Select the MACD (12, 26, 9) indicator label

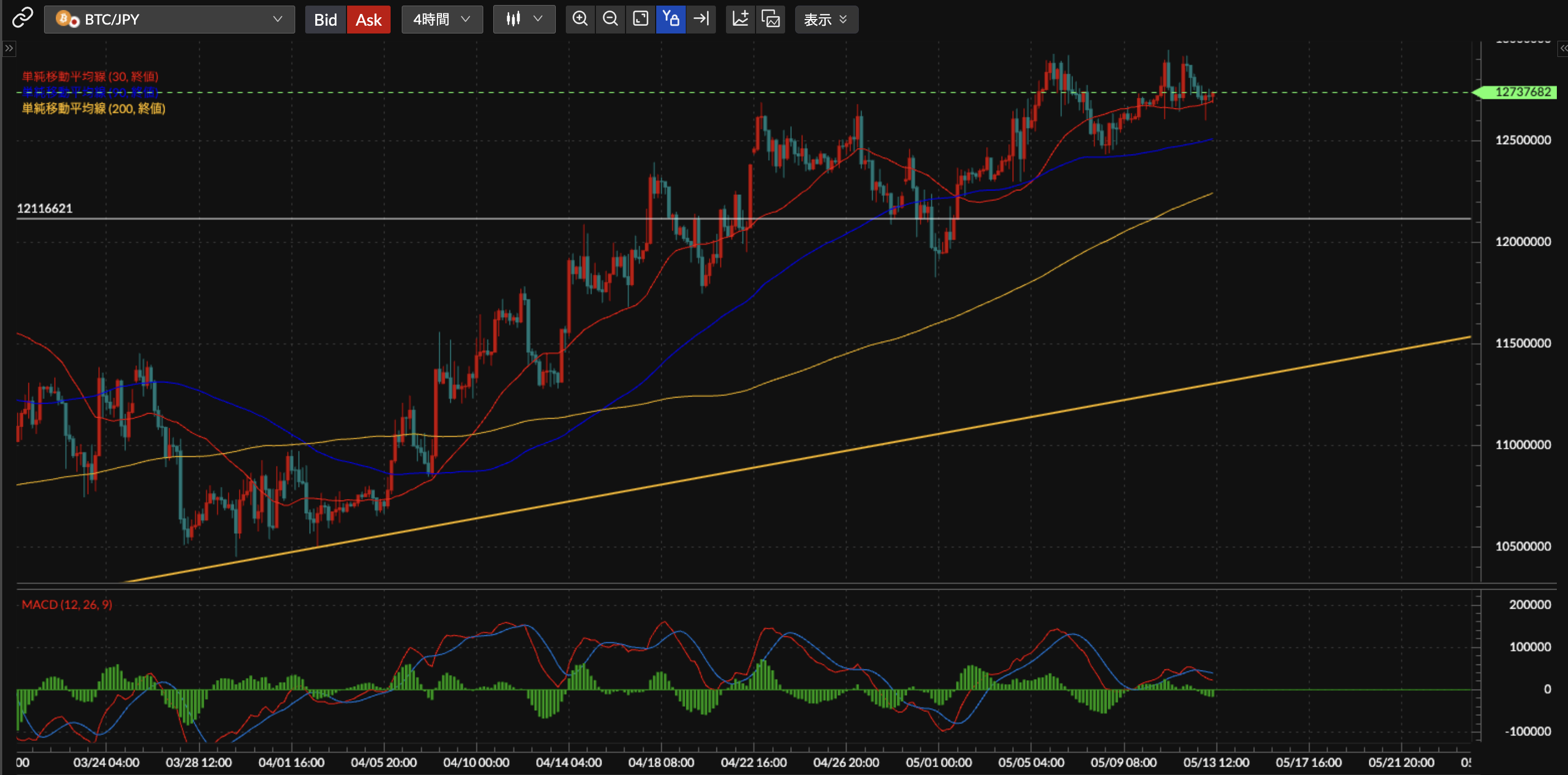click(x=67, y=604)
